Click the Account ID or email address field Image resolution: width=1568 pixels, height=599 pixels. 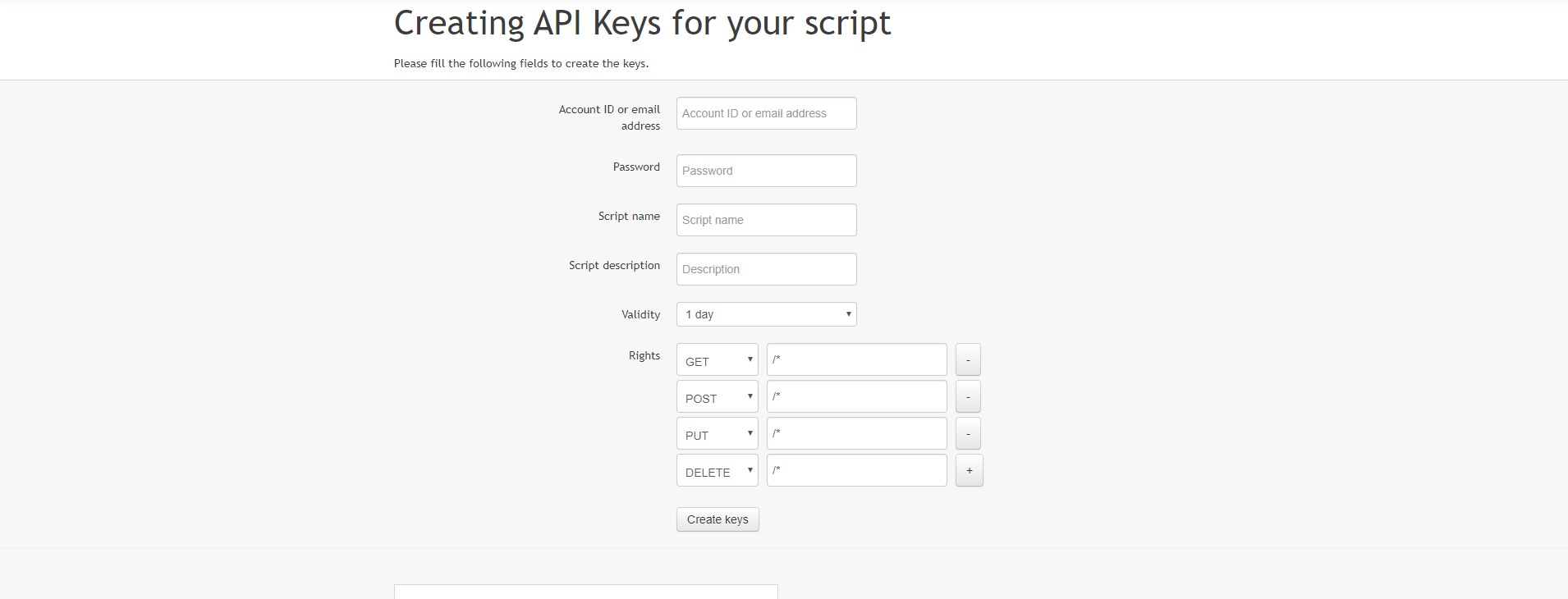tap(766, 113)
